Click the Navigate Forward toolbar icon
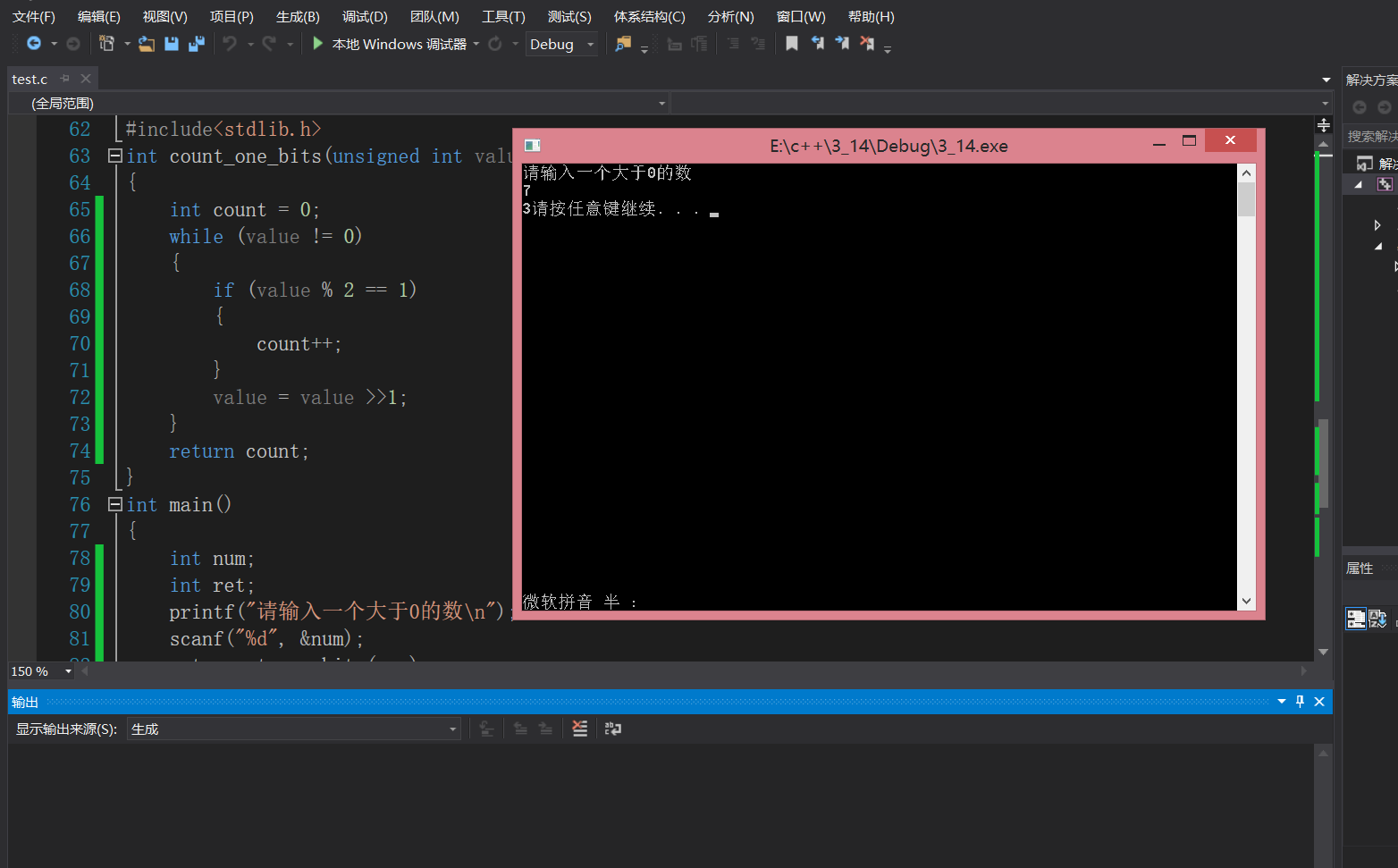This screenshot has height=868, width=1398. (73, 43)
